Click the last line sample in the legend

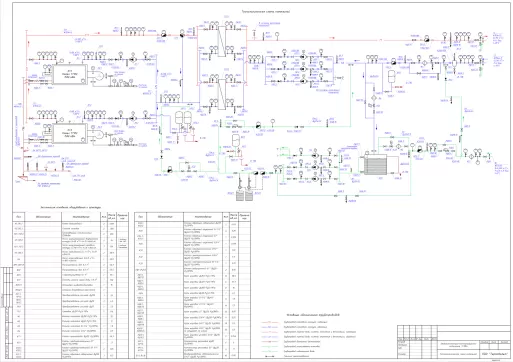271,356
